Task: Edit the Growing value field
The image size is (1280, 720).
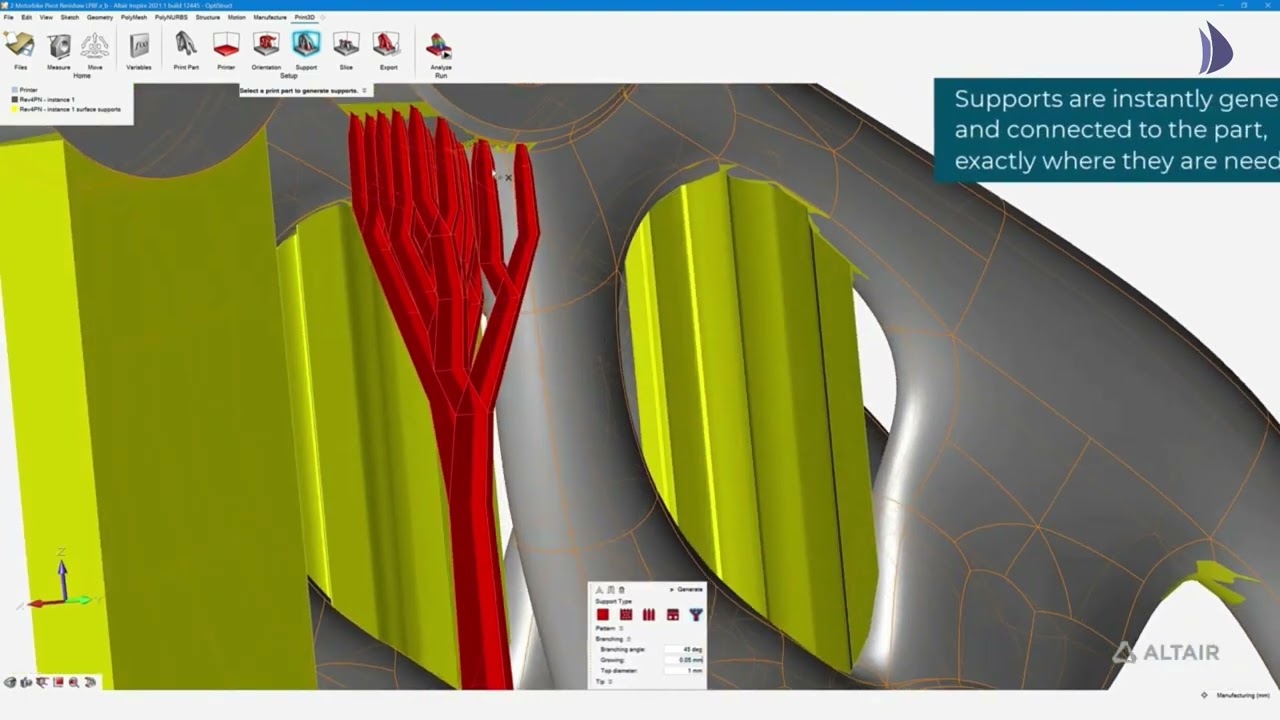Action: [684, 660]
